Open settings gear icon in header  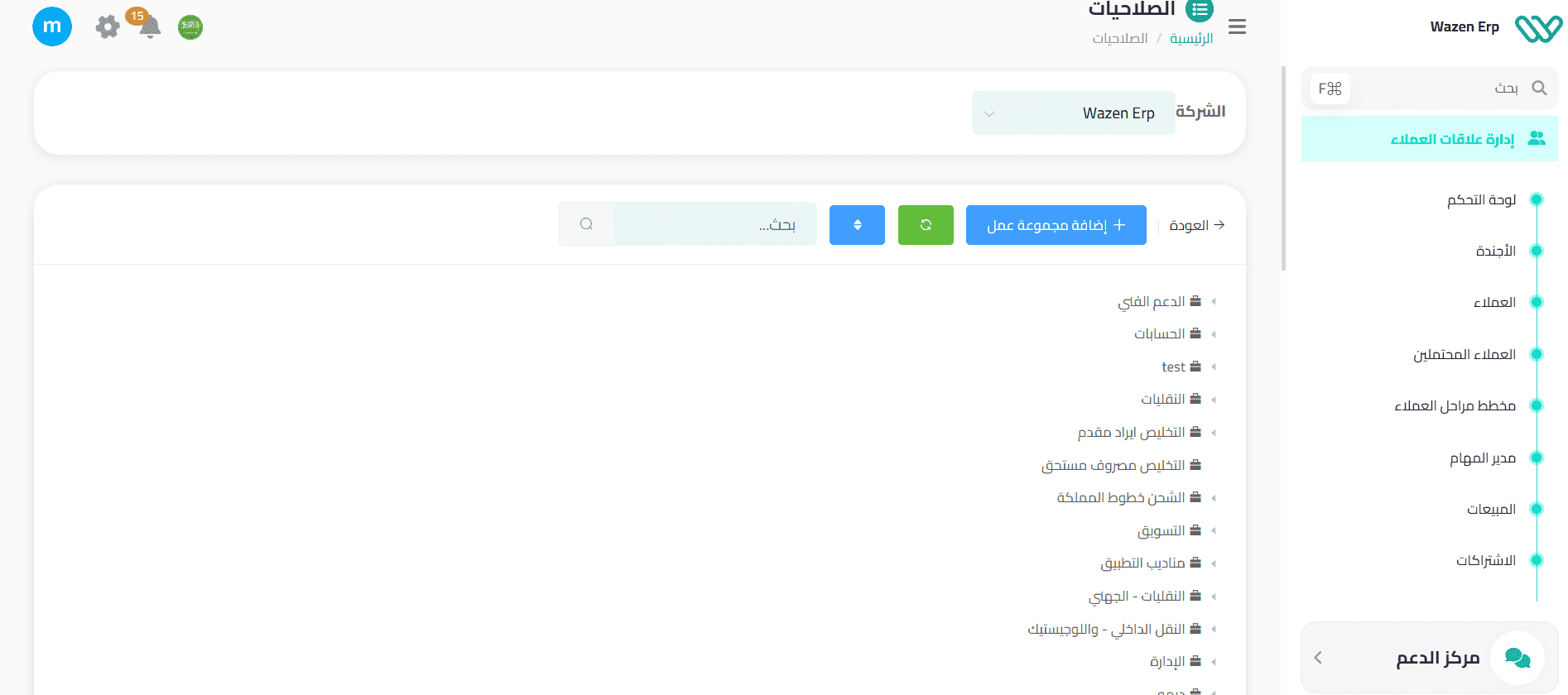[108, 27]
